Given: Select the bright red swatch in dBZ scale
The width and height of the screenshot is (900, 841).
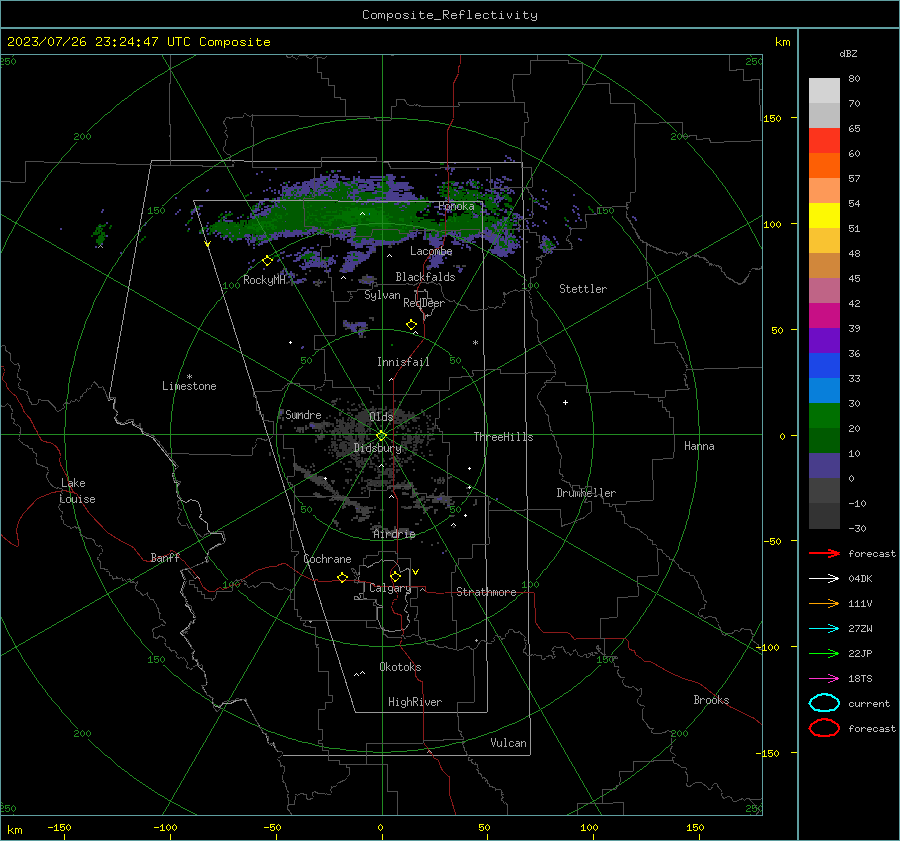Looking at the screenshot, I should pyautogui.click(x=824, y=141).
